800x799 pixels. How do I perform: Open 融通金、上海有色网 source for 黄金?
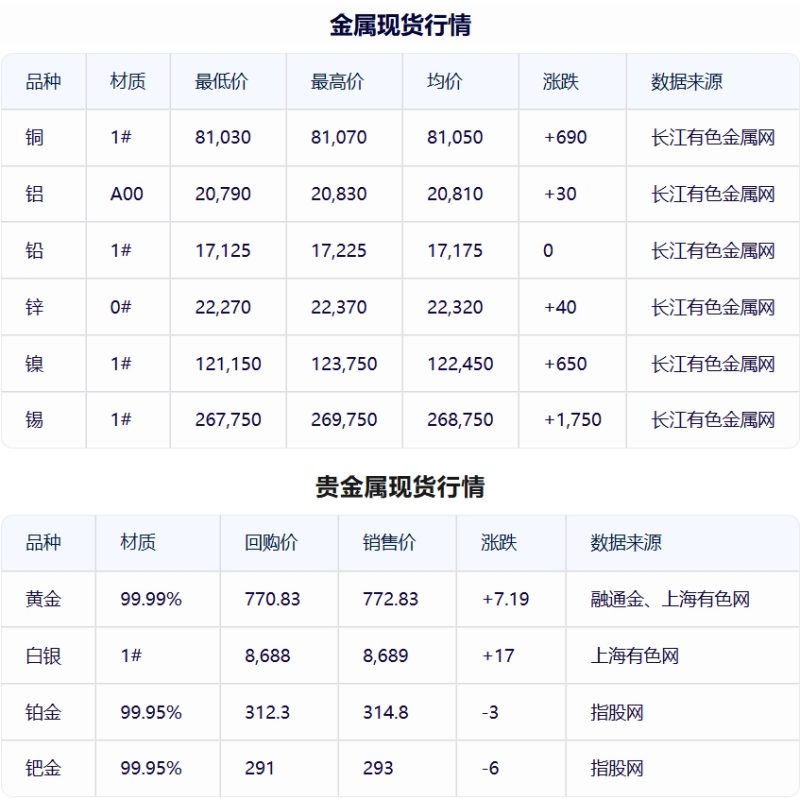coord(670,599)
